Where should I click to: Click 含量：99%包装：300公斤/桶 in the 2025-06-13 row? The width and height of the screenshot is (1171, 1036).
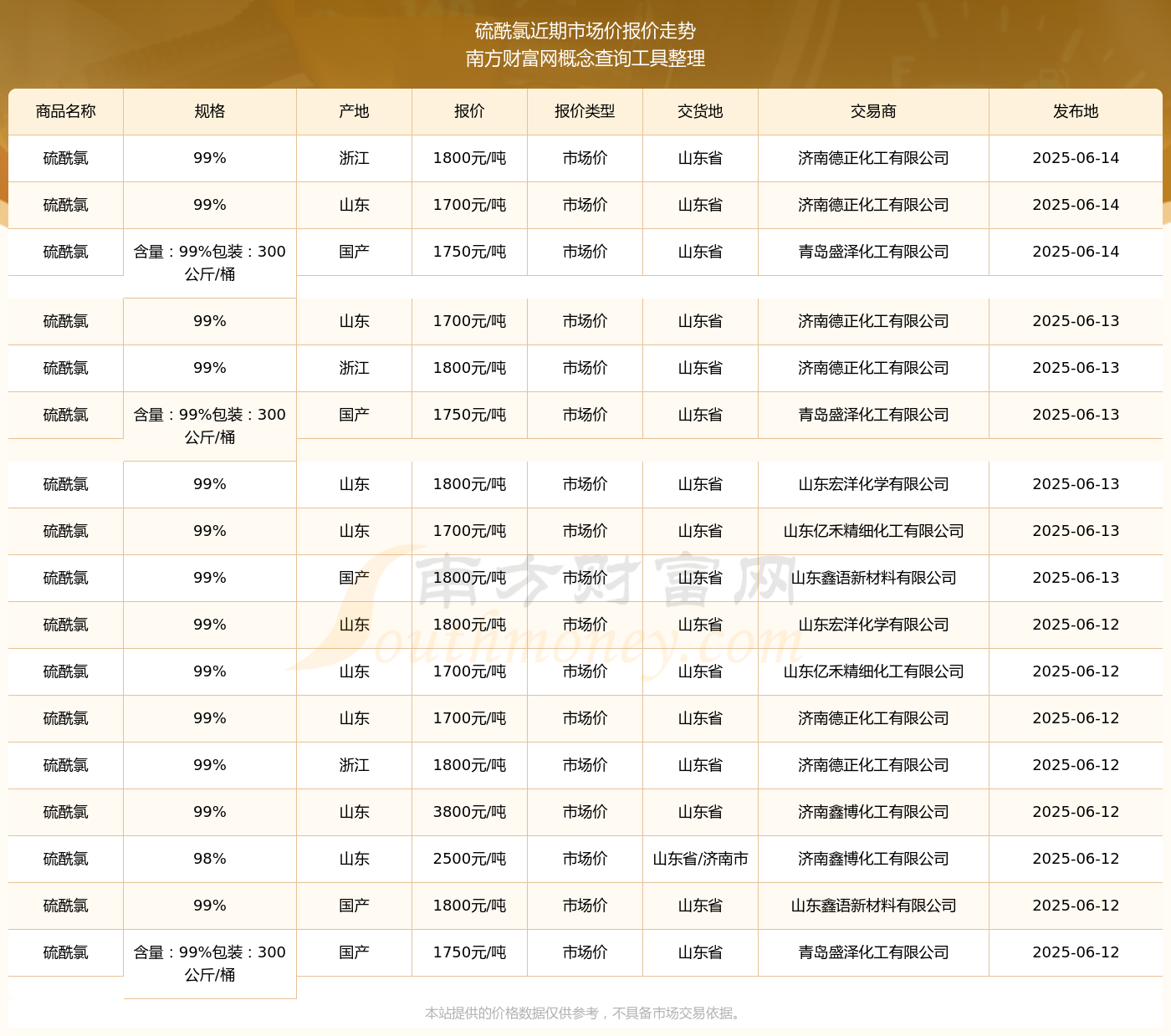(x=210, y=426)
